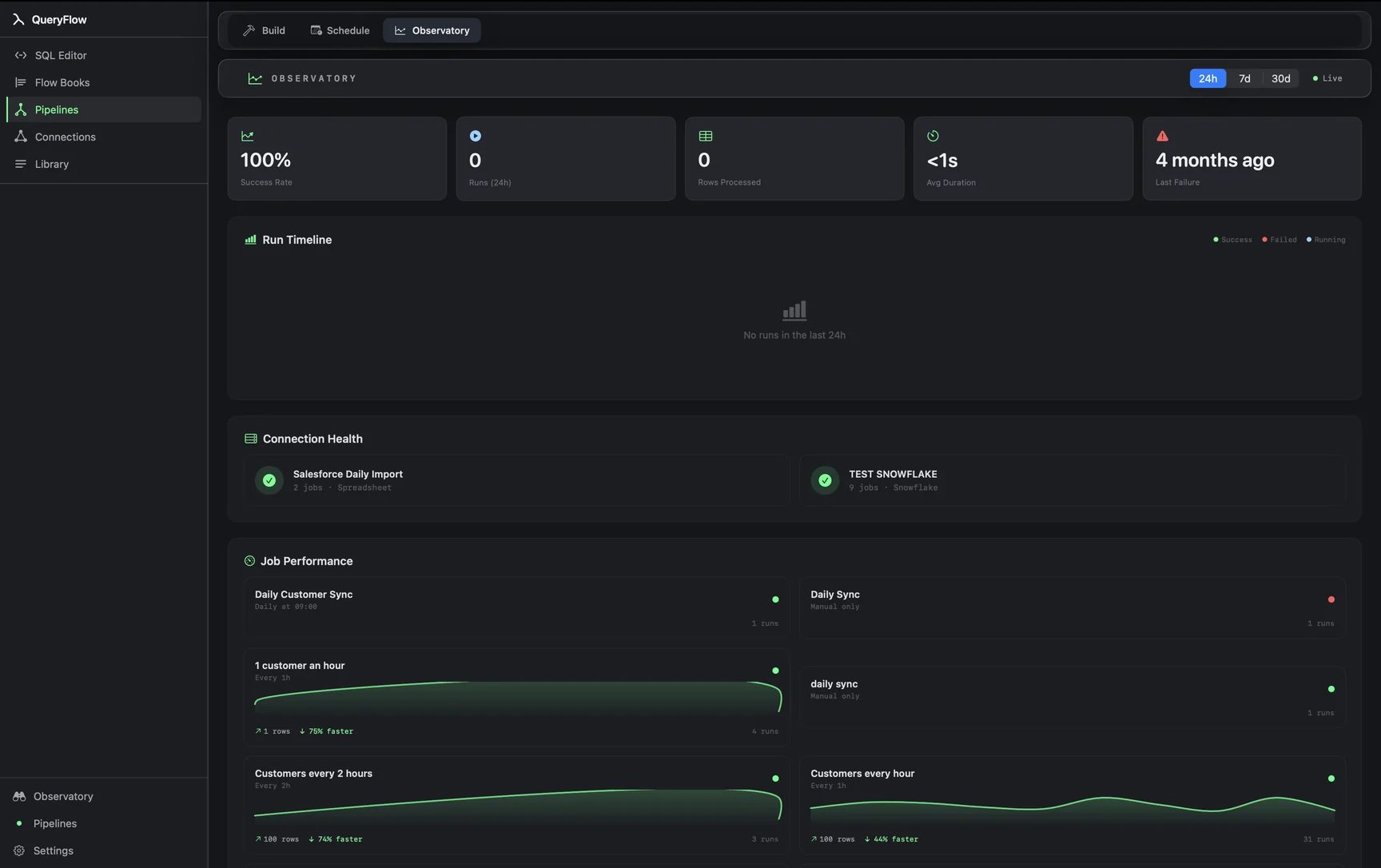Open the Pipelines link above Settings

click(x=55, y=823)
